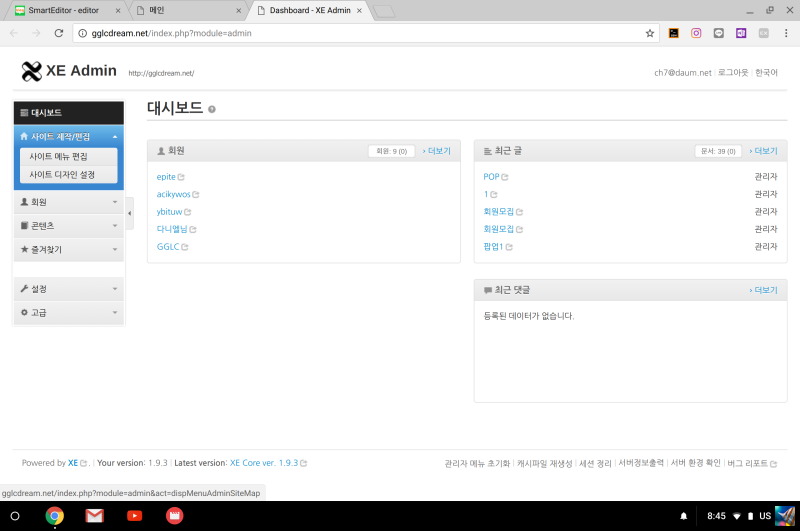This screenshot has height=531, width=800.
Task: Open 사이트 디자인 설정
Action: coord(69,174)
